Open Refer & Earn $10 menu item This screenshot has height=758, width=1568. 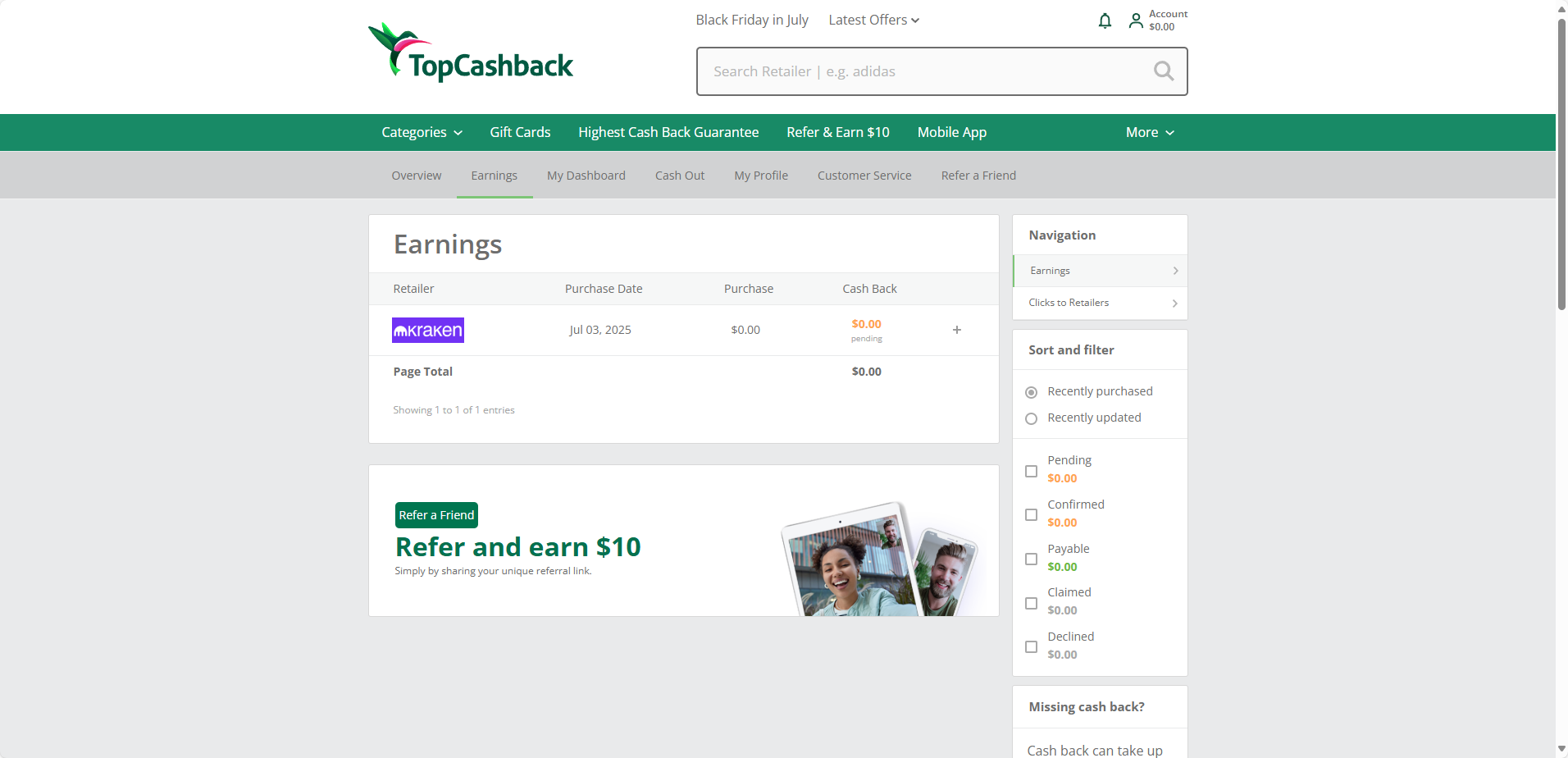pos(837,132)
